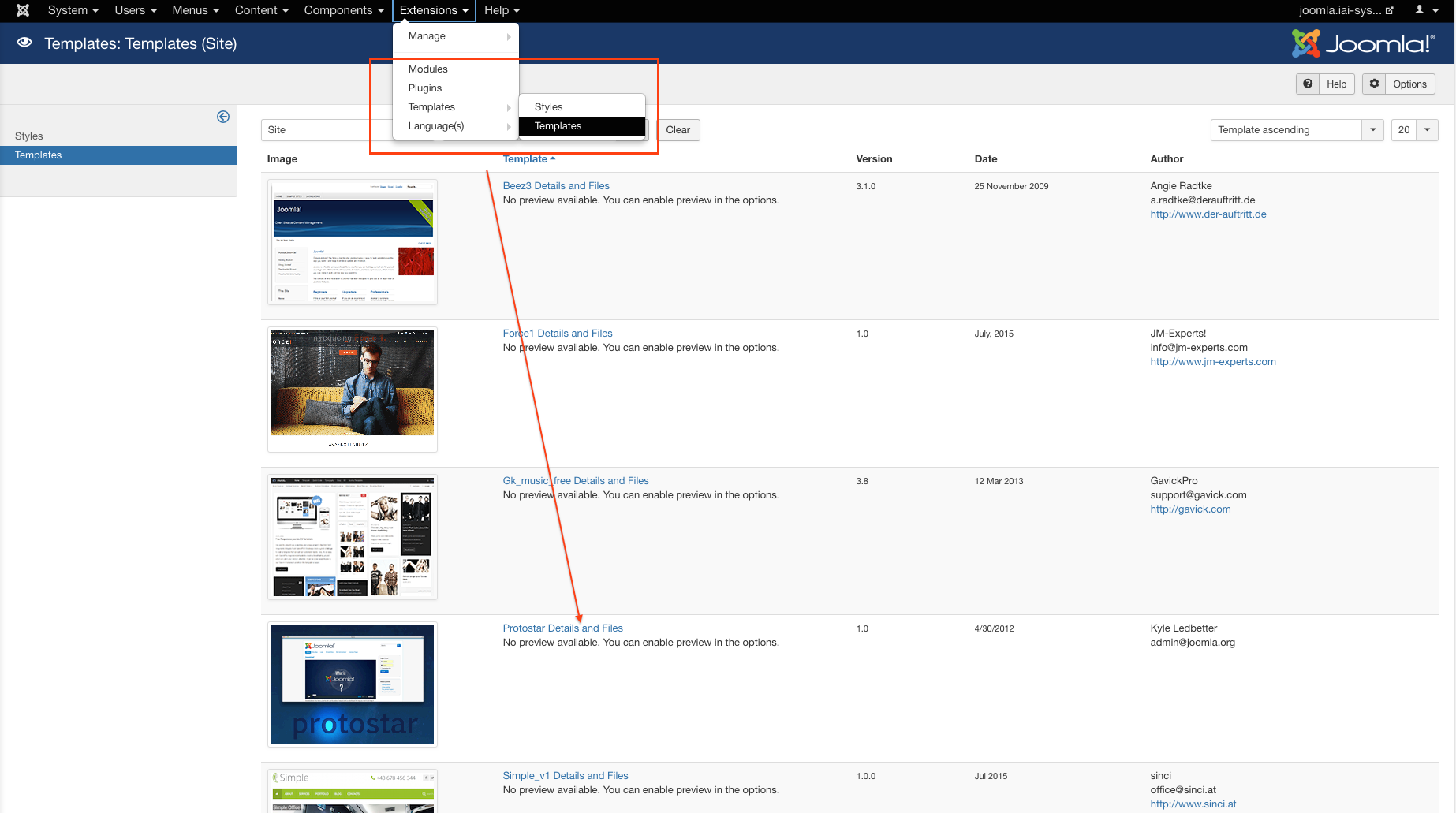The image size is (1456, 813).
Task: Click the Simple_v1 template thumbnail
Action: pyautogui.click(x=353, y=791)
